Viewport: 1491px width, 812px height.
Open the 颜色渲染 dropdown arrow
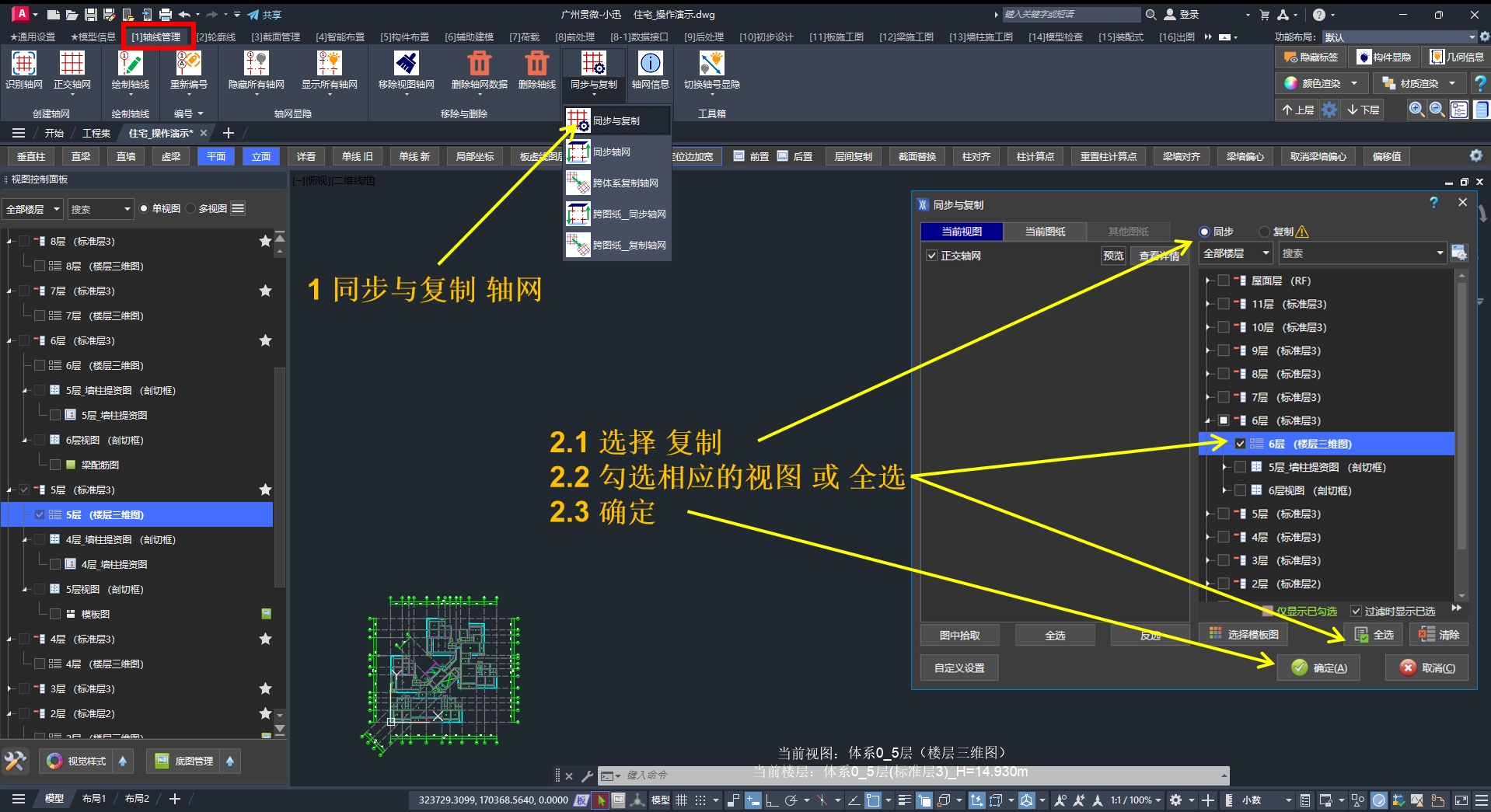coord(1354,83)
